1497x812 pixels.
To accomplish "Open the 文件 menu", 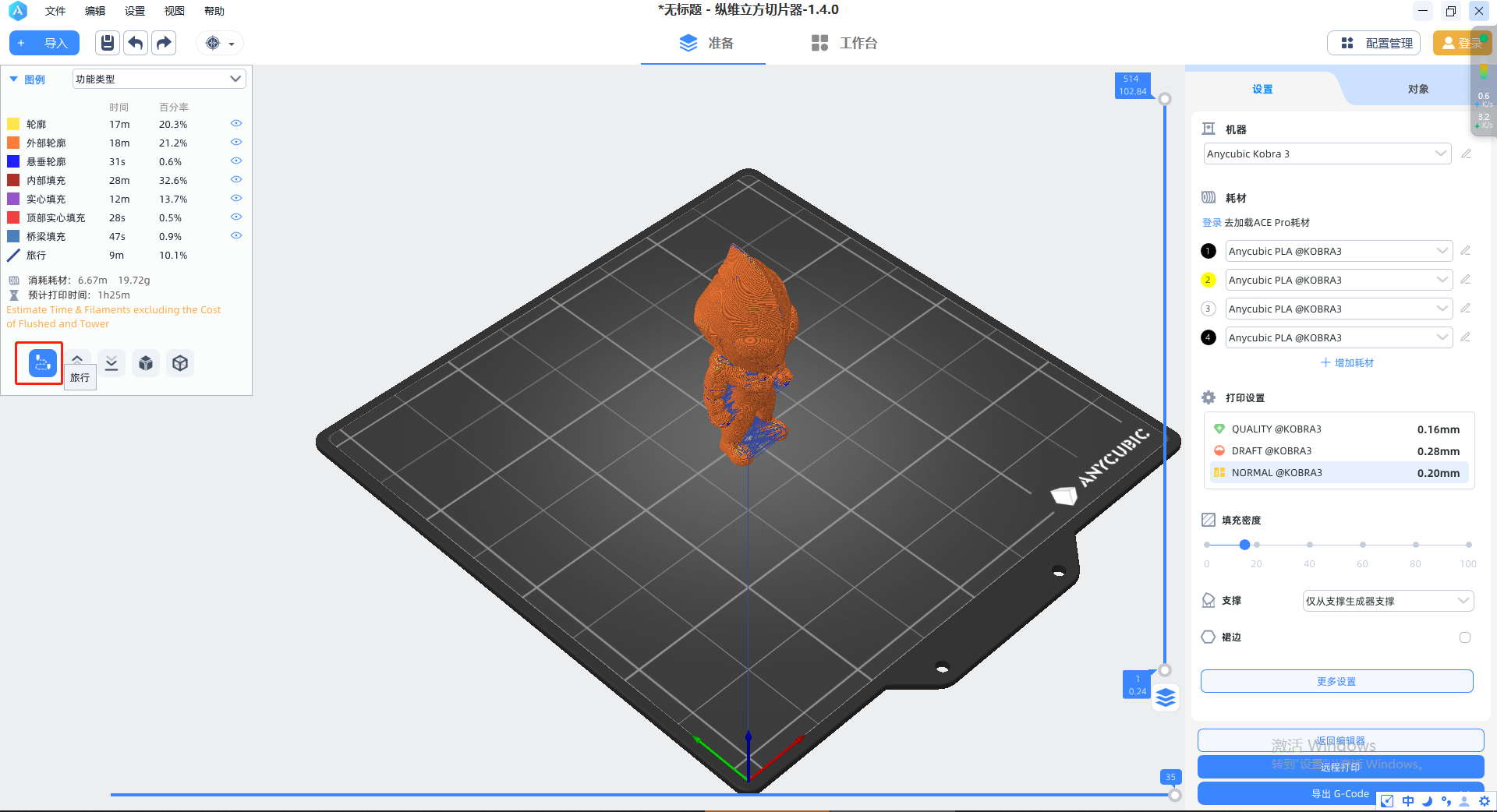I will (x=55, y=11).
